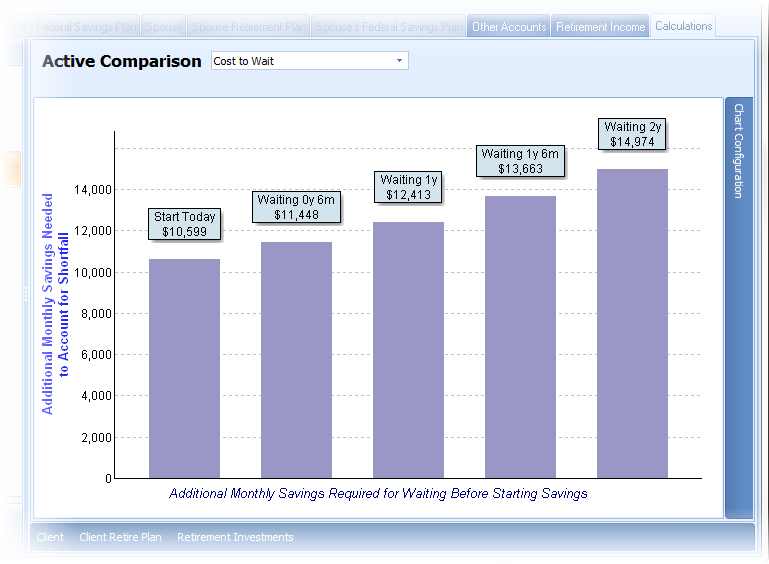Click the left panel splitter handle
This screenshot has width=769, height=564.
[x=26, y=293]
